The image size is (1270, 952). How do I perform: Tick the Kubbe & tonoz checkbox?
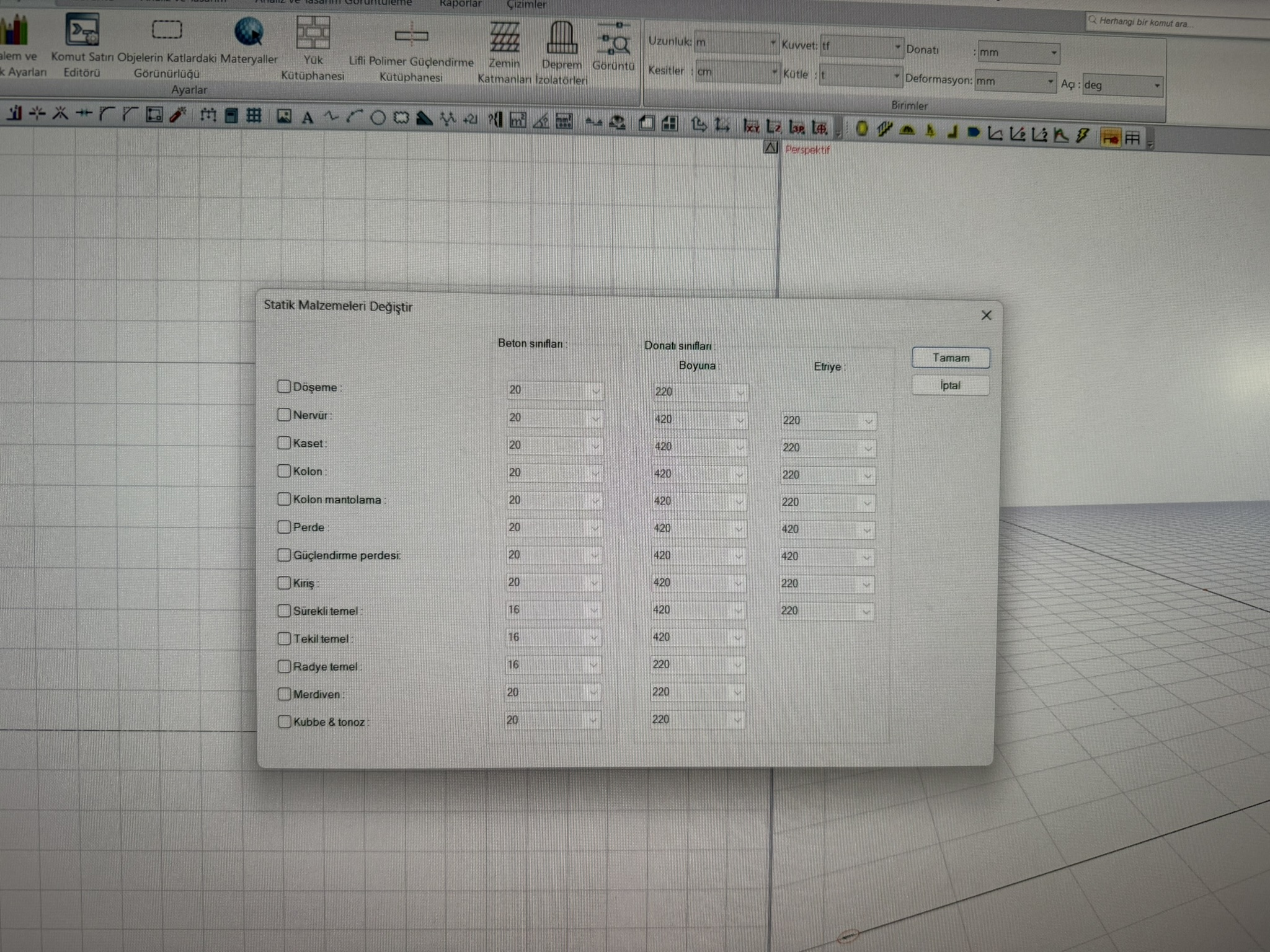click(284, 721)
